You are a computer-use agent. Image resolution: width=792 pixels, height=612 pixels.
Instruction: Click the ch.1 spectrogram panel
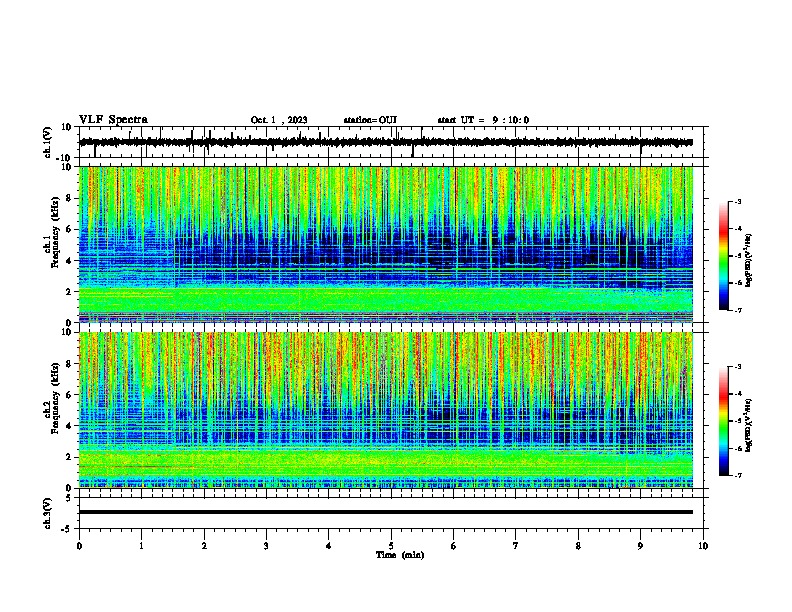[x=386, y=244]
